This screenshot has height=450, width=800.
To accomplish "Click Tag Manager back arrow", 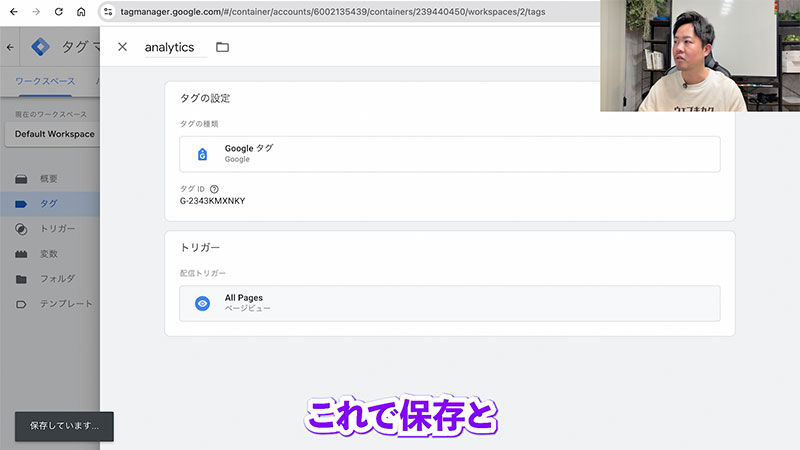I will [x=11, y=47].
